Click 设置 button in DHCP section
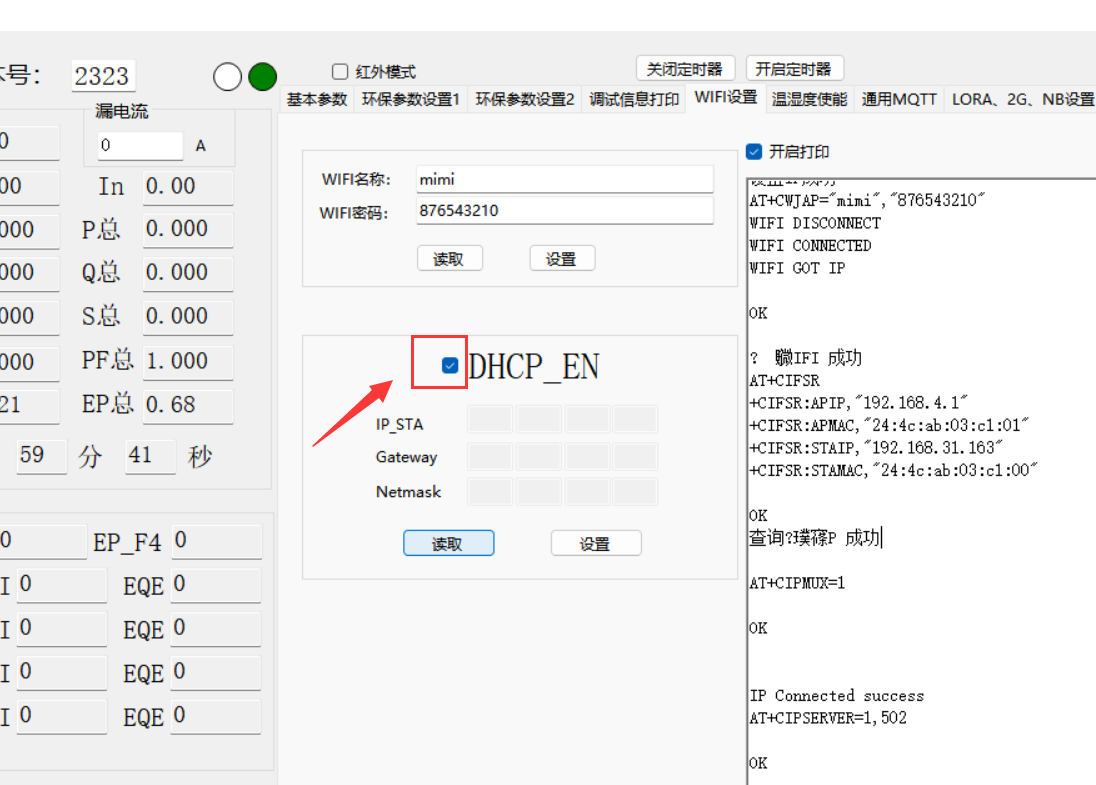Screen dimensions: 1096x785 pyautogui.click(x=595, y=543)
